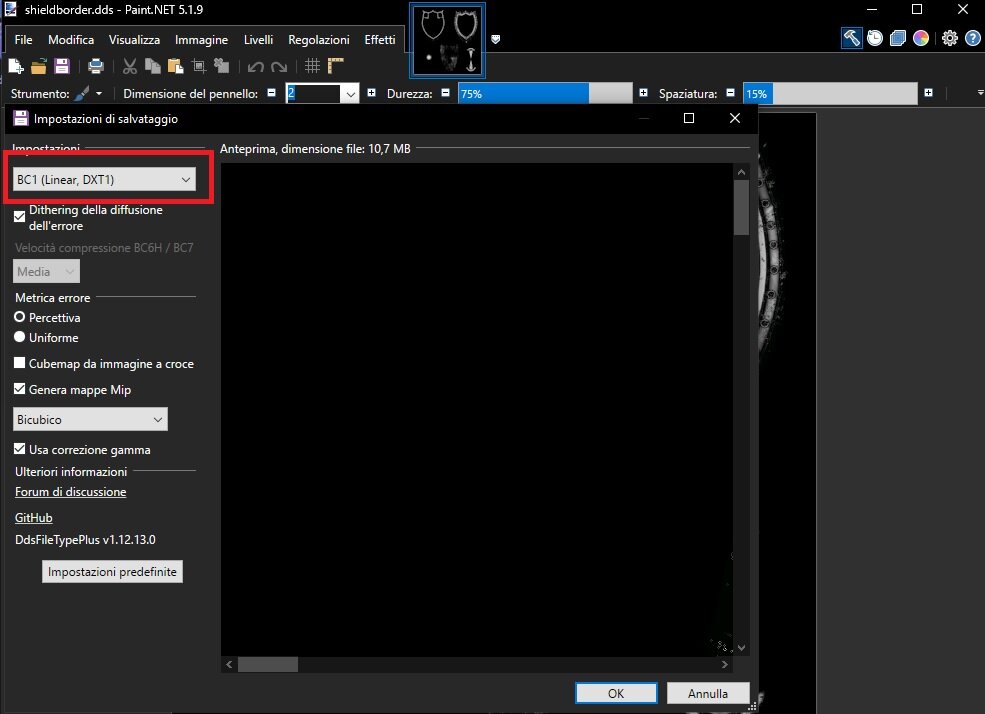The image size is (985, 714).
Task: Open the Bicubico resampling dropdown
Action: click(x=90, y=419)
